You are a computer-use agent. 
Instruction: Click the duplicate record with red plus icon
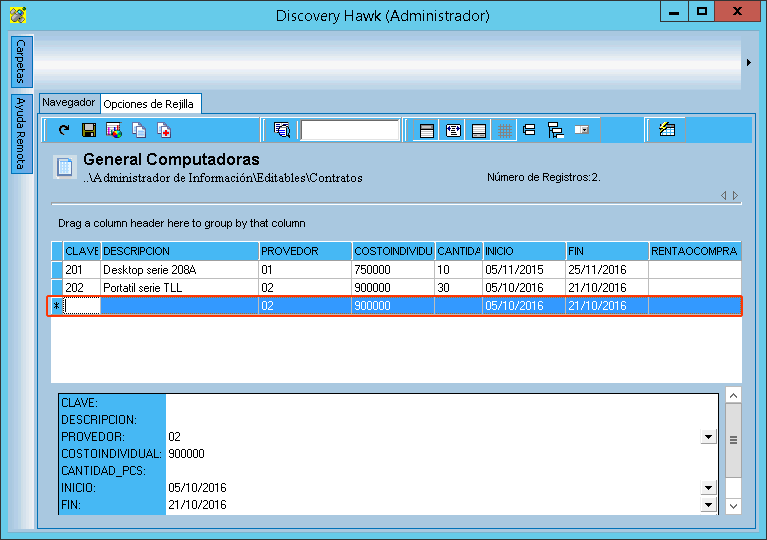tap(164, 130)
